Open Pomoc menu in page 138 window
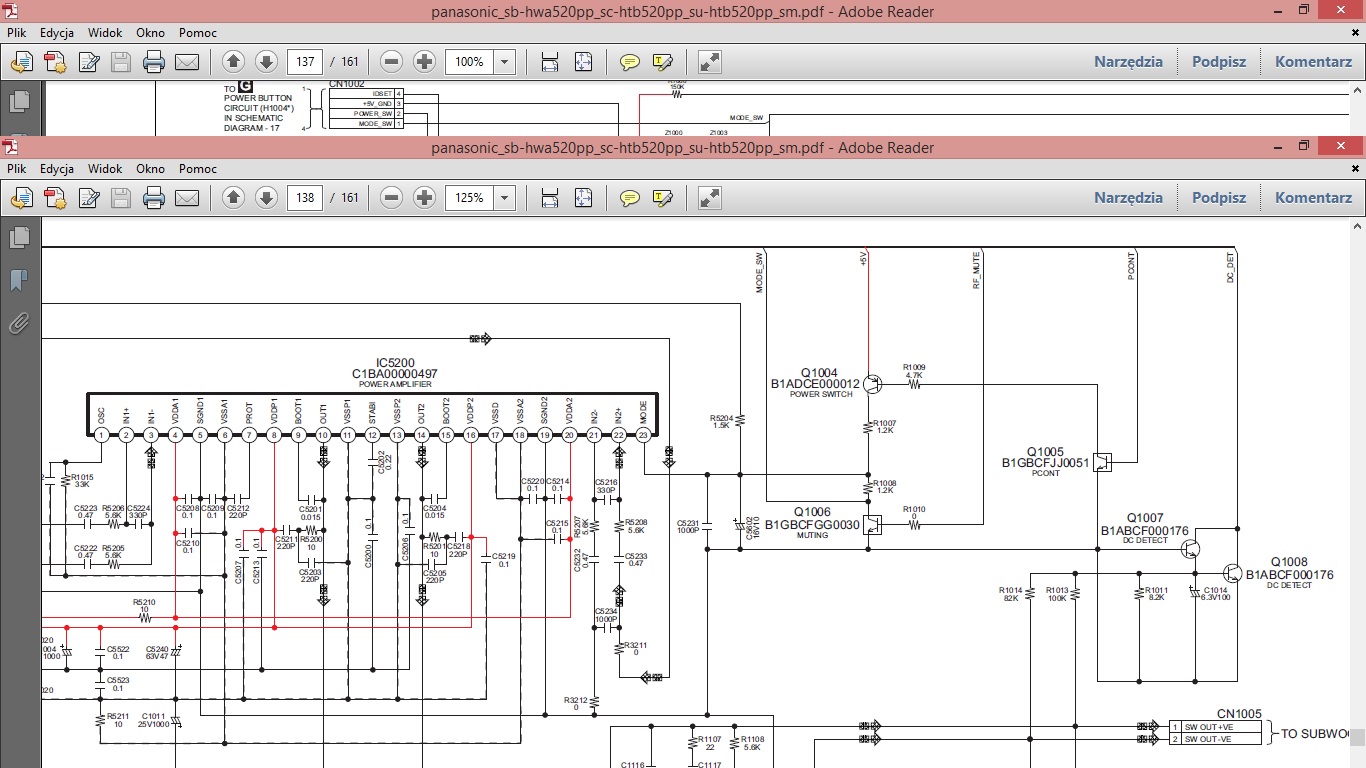 pos(198,169)
